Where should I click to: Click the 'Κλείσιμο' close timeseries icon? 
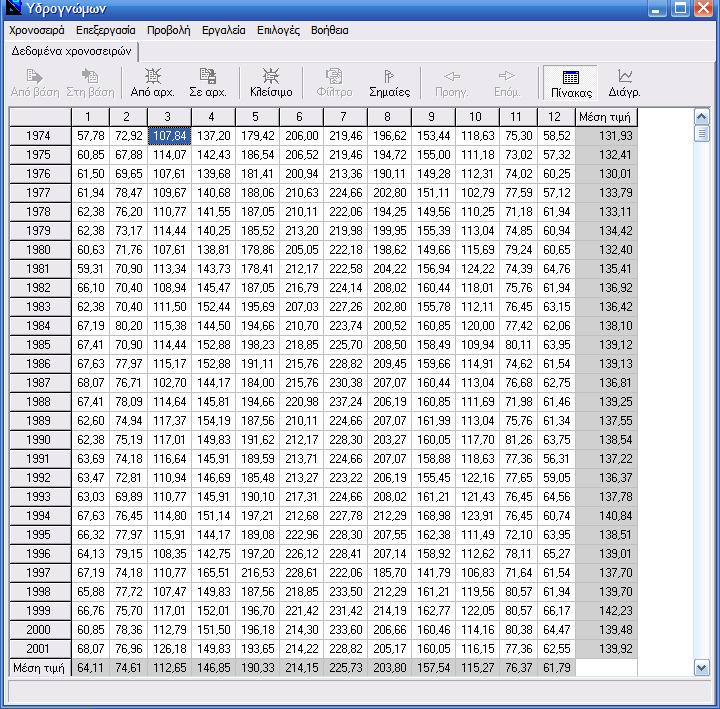[271, 83]
